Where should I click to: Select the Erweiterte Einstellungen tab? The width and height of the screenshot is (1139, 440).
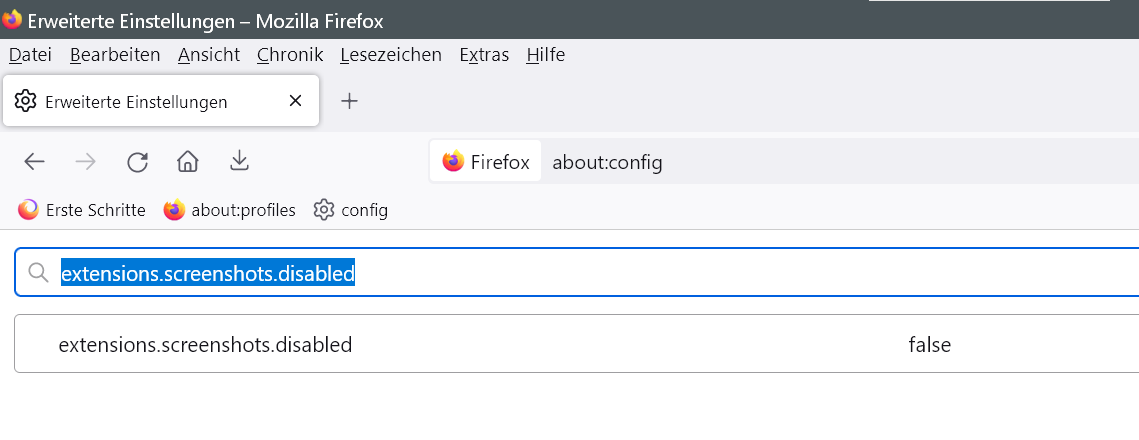(x=136, y=102)
